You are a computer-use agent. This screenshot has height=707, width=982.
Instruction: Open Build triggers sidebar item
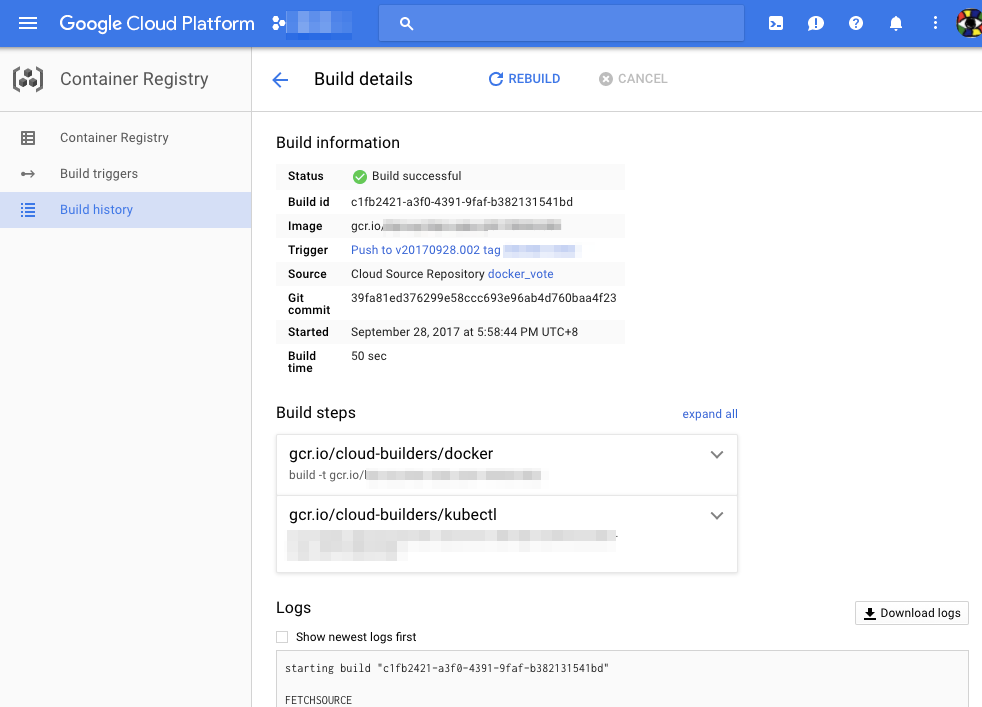125,174
